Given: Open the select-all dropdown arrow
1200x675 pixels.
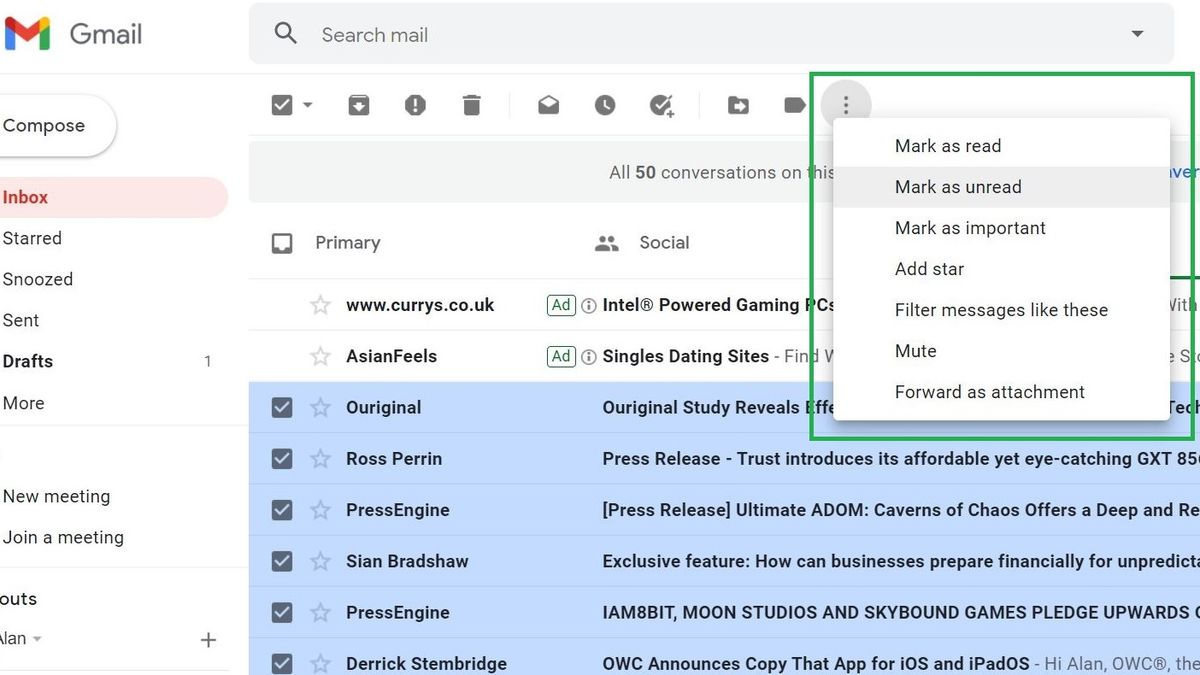Looking at the screenshot, I should (306, 104).
